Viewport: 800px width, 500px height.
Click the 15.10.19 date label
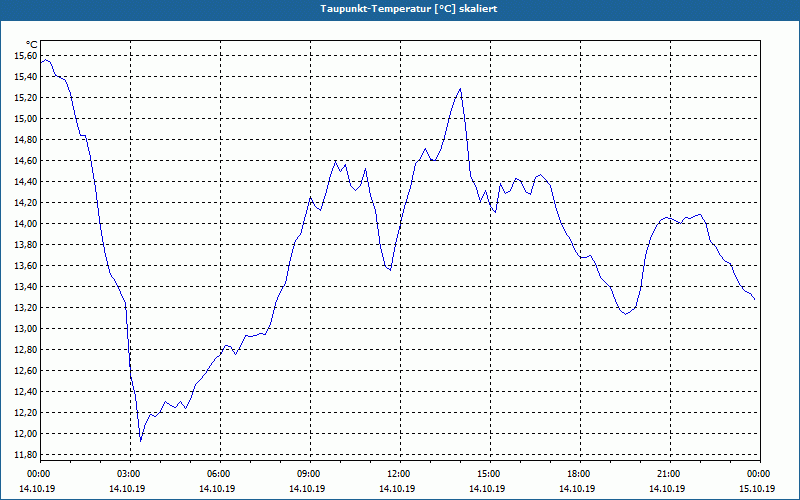(758, 488)
